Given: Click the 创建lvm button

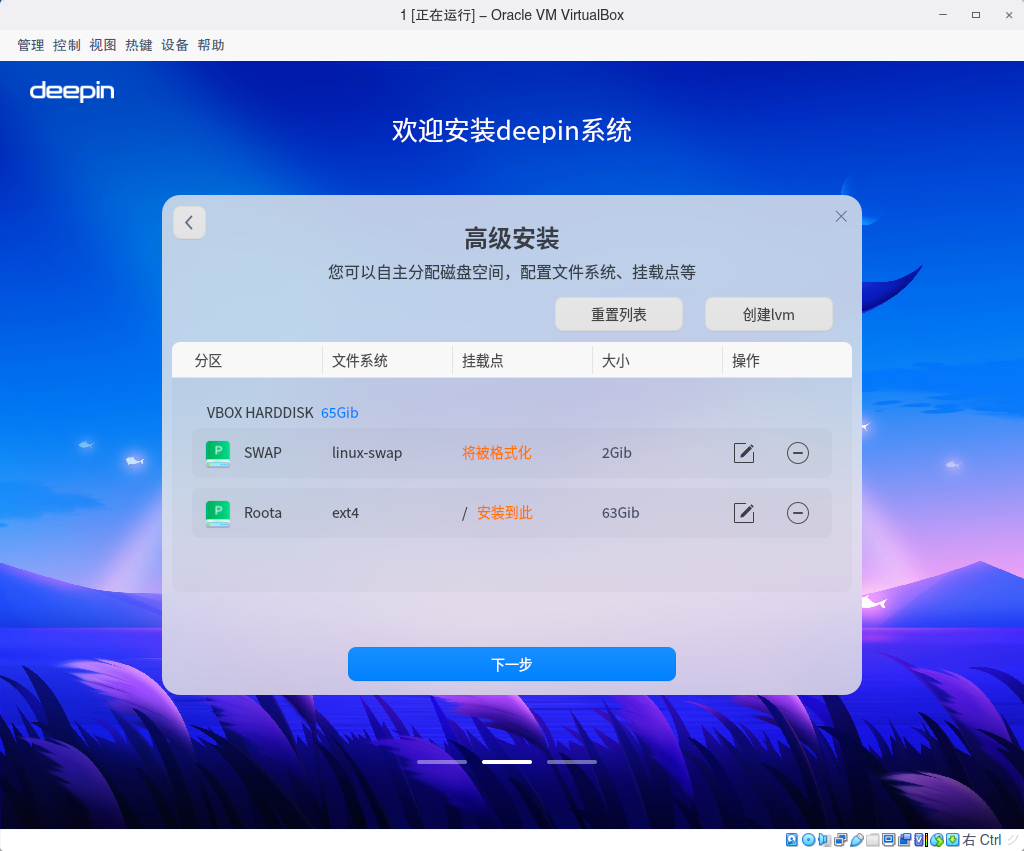Looking at the screenshot, I should coord(769,314).
